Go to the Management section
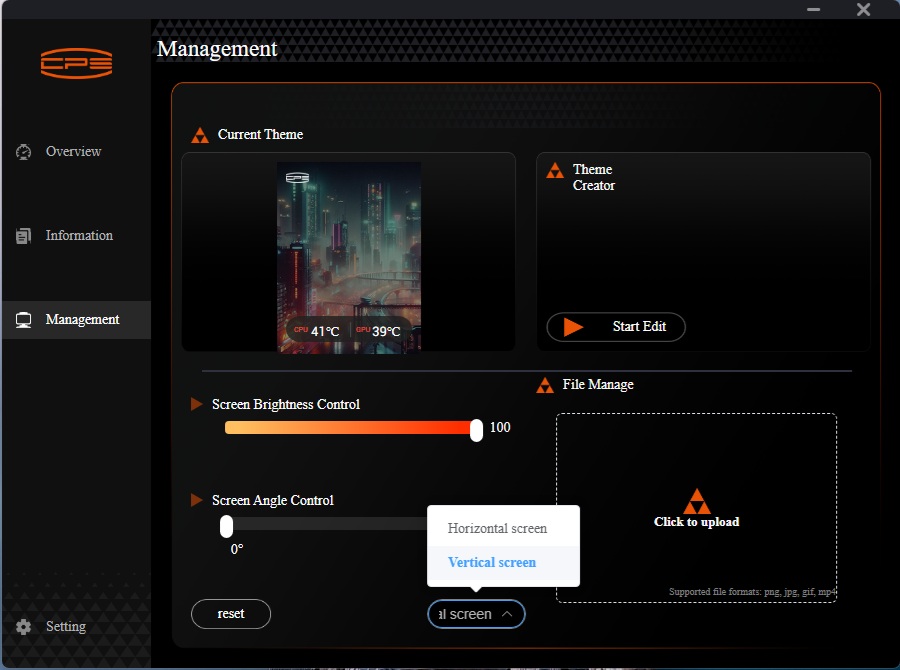Image resolution: width=900 pixels, height=670 pixels. (x=76, y=320)
